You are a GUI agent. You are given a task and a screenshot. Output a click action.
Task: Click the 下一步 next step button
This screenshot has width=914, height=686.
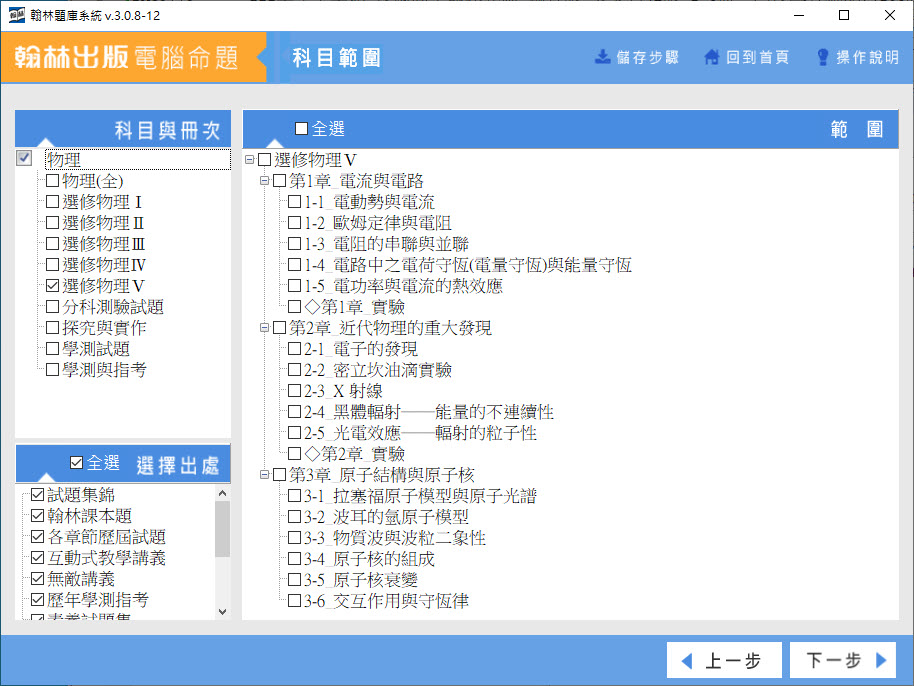pos(842,661)
